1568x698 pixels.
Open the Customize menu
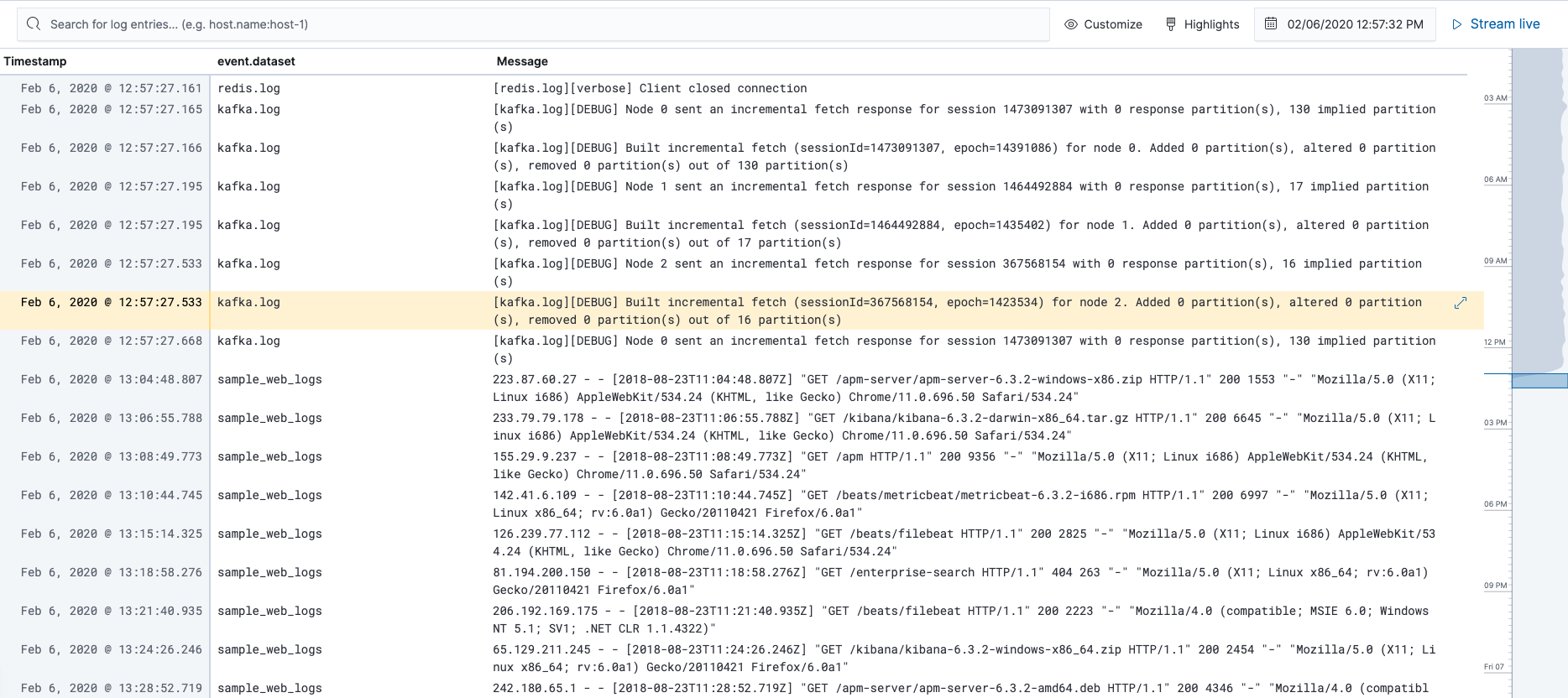tap(1103, 24)
